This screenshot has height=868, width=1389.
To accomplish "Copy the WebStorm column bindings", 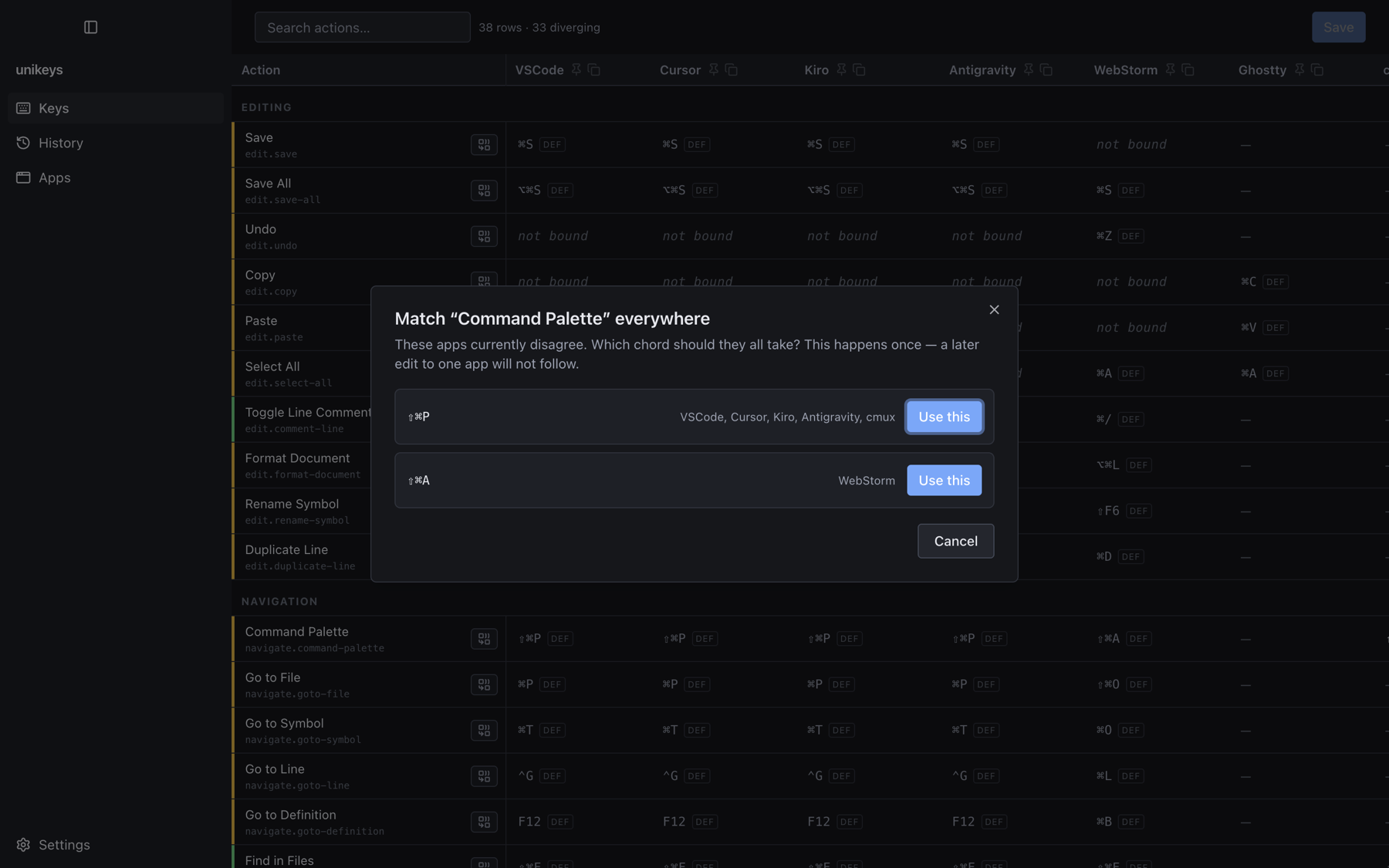I will click(1188, 69).
